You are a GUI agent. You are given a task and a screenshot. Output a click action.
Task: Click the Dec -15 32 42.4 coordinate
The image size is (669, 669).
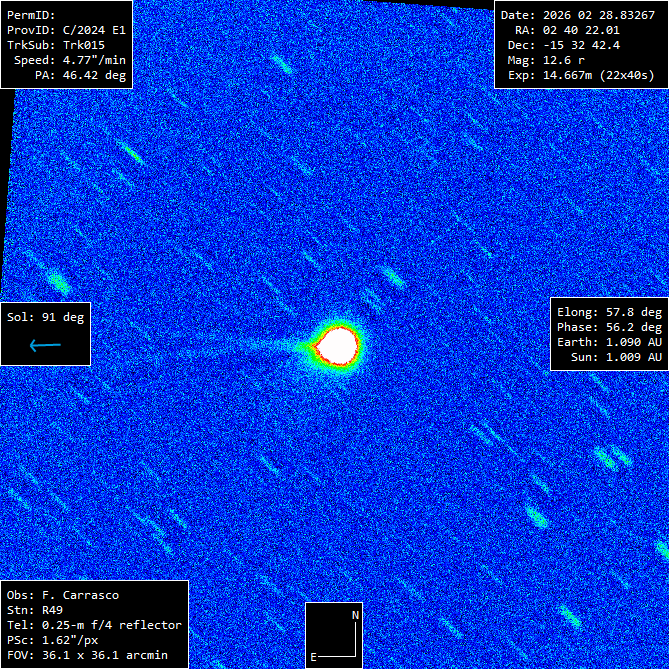click(x=577, y=46)
